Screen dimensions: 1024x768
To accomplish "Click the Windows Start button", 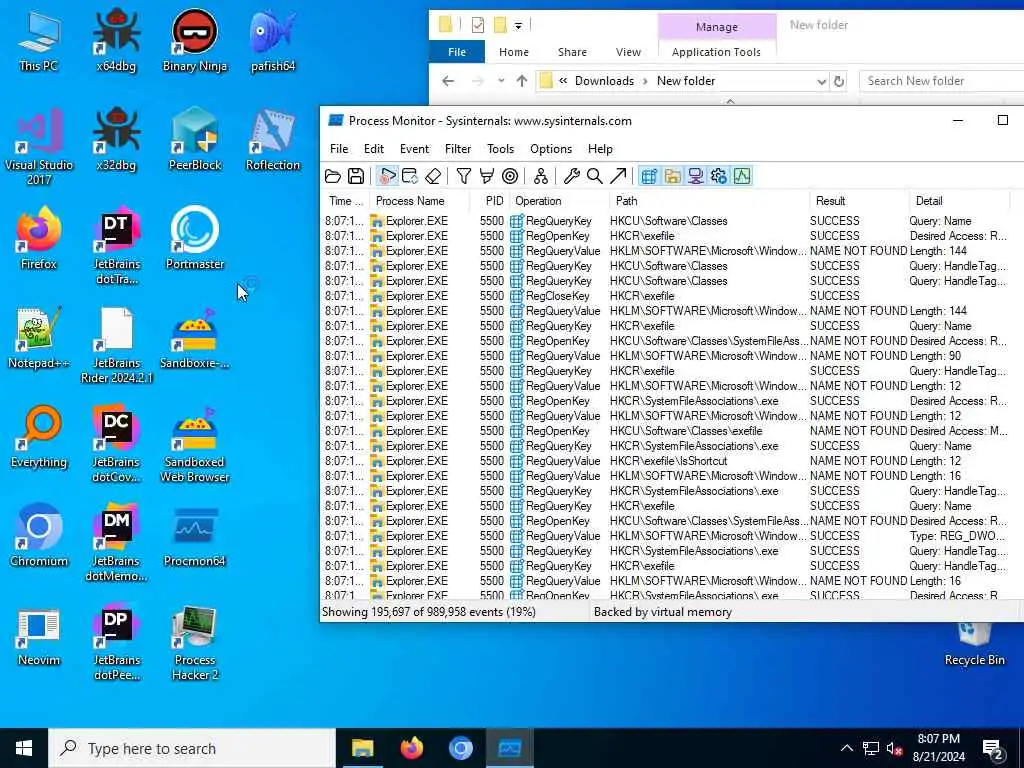I will coord(24,748).
